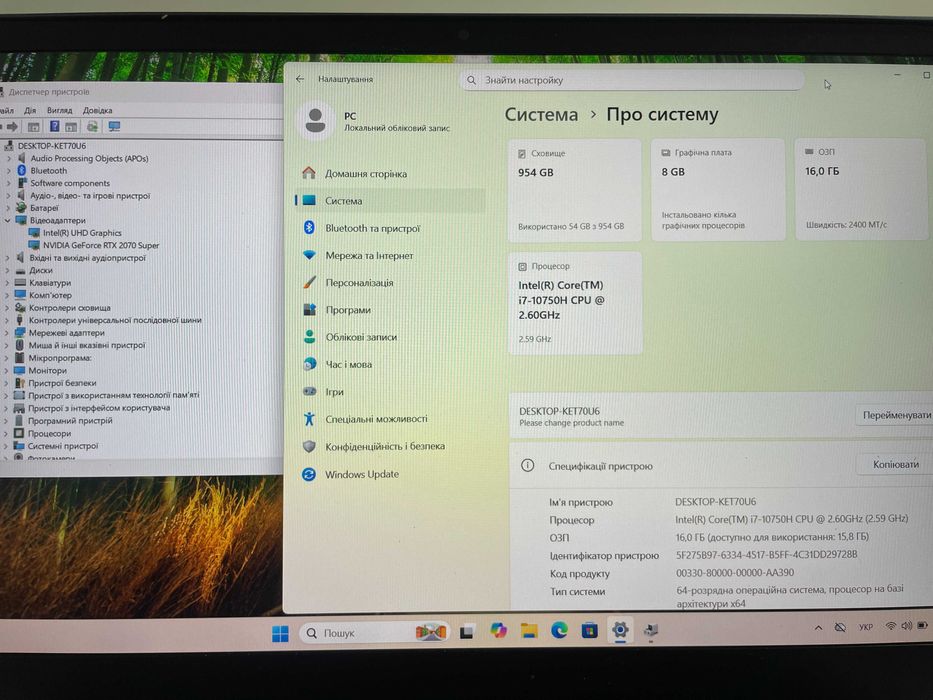Open Microsoft Store from the taskbar
933x700 pixels.
589,630
